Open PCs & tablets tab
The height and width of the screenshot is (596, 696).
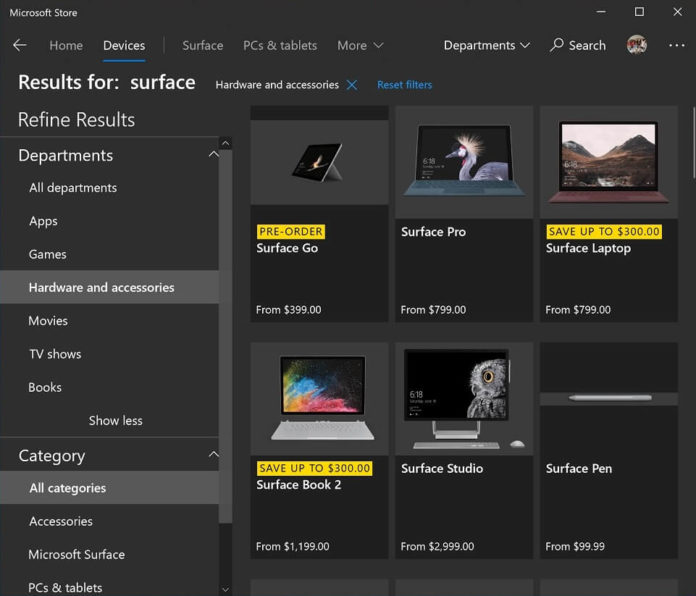(x=280, y=45)
